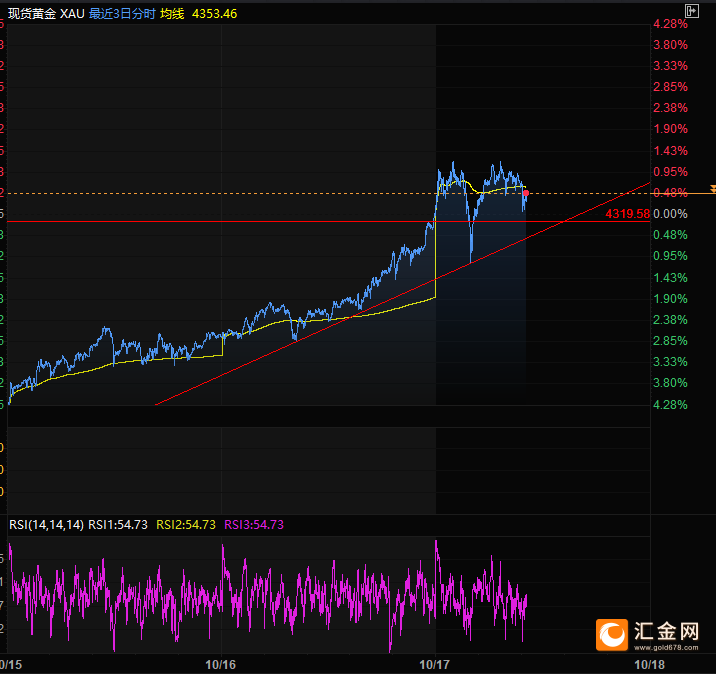Click the red current-price dot on the chart
Image resolution: width=716 pixels, height=674 pixels.
pyautogui.click(x=526, y=193)
